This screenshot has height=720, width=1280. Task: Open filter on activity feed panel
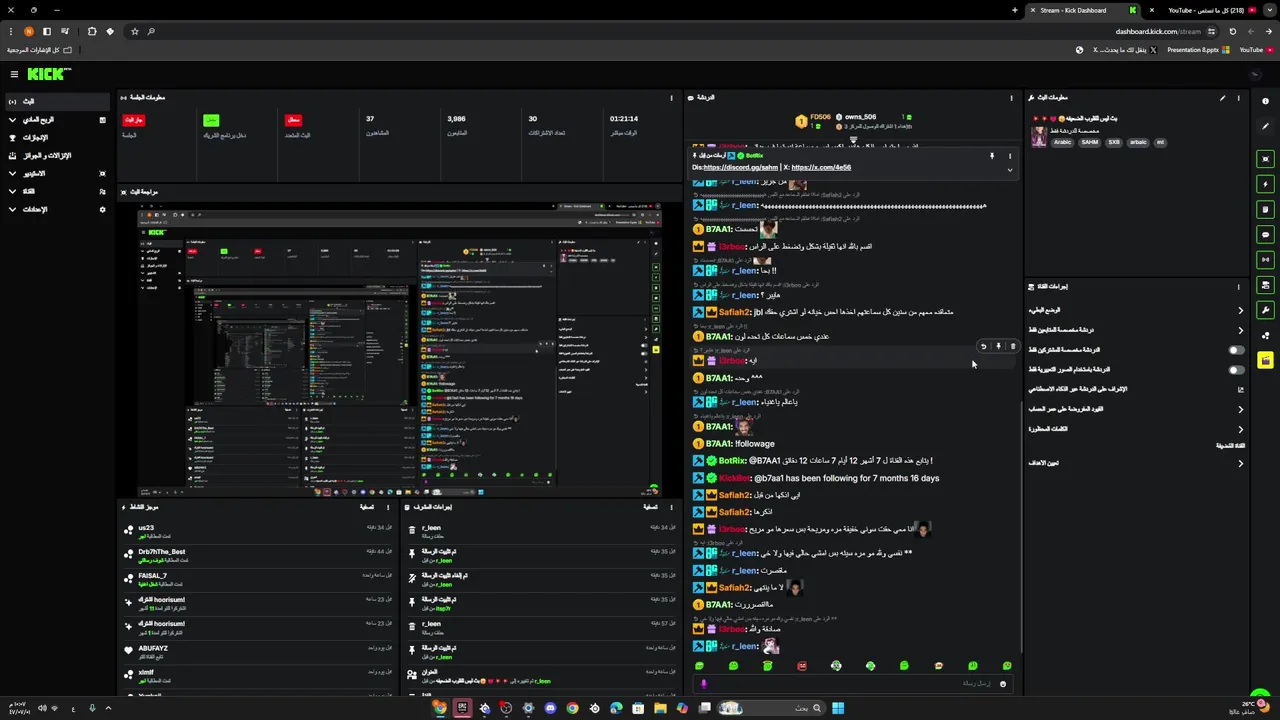[366, 507]
